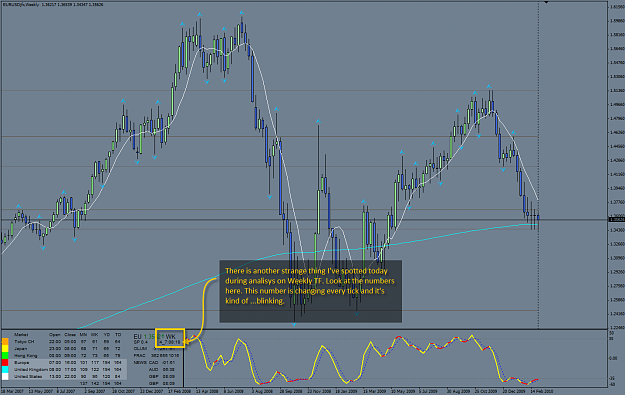Select the "Japan" market row label
Viewport: 625px width, 395px height.
click(20, 349)
